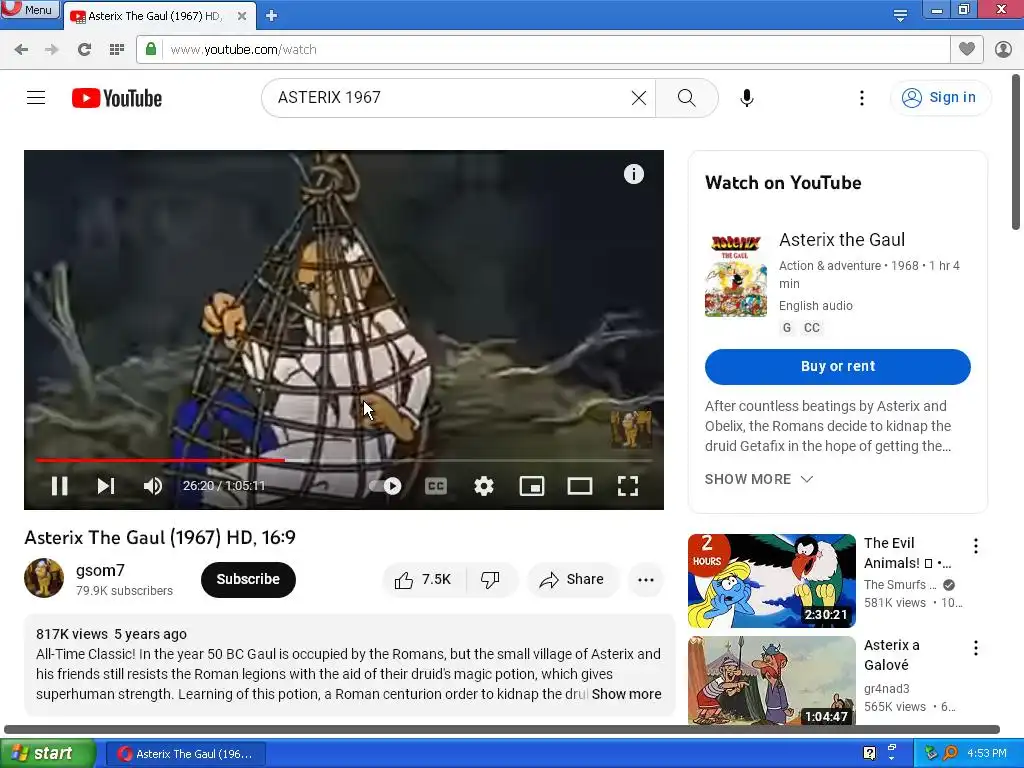Open options menu for The Evil Animals
This screenshot has height=768, width=1024.
976,546
